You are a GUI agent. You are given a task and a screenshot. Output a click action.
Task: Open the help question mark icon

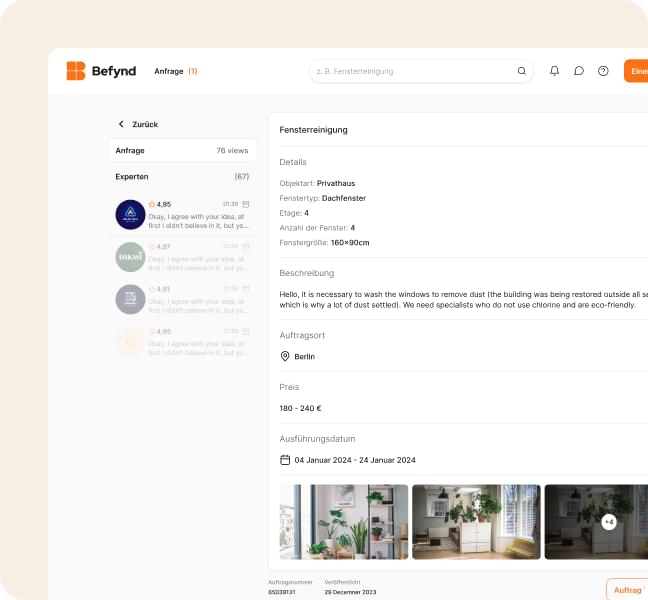tap(603, 71)
